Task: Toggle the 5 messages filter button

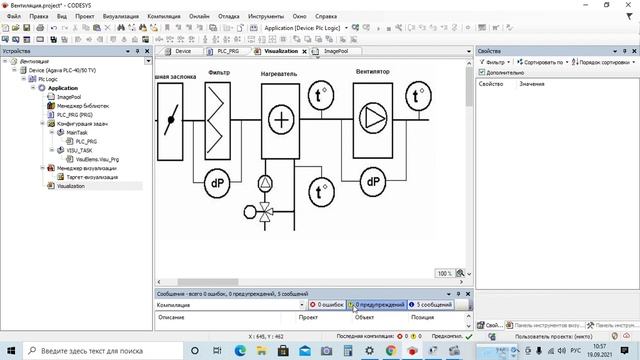Action: coord(431,304)
